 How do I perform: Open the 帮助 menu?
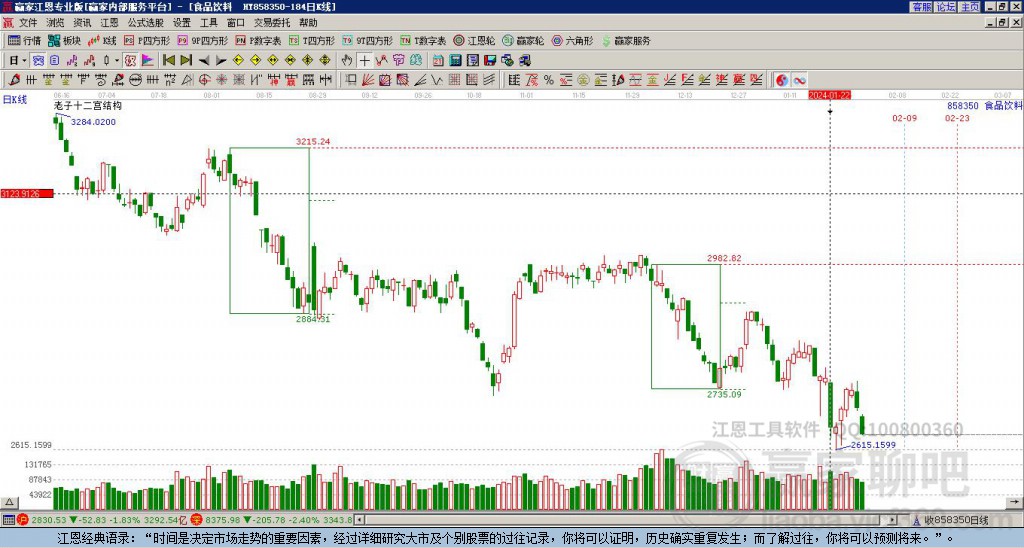pyautogui.click(x=308, y=23)
